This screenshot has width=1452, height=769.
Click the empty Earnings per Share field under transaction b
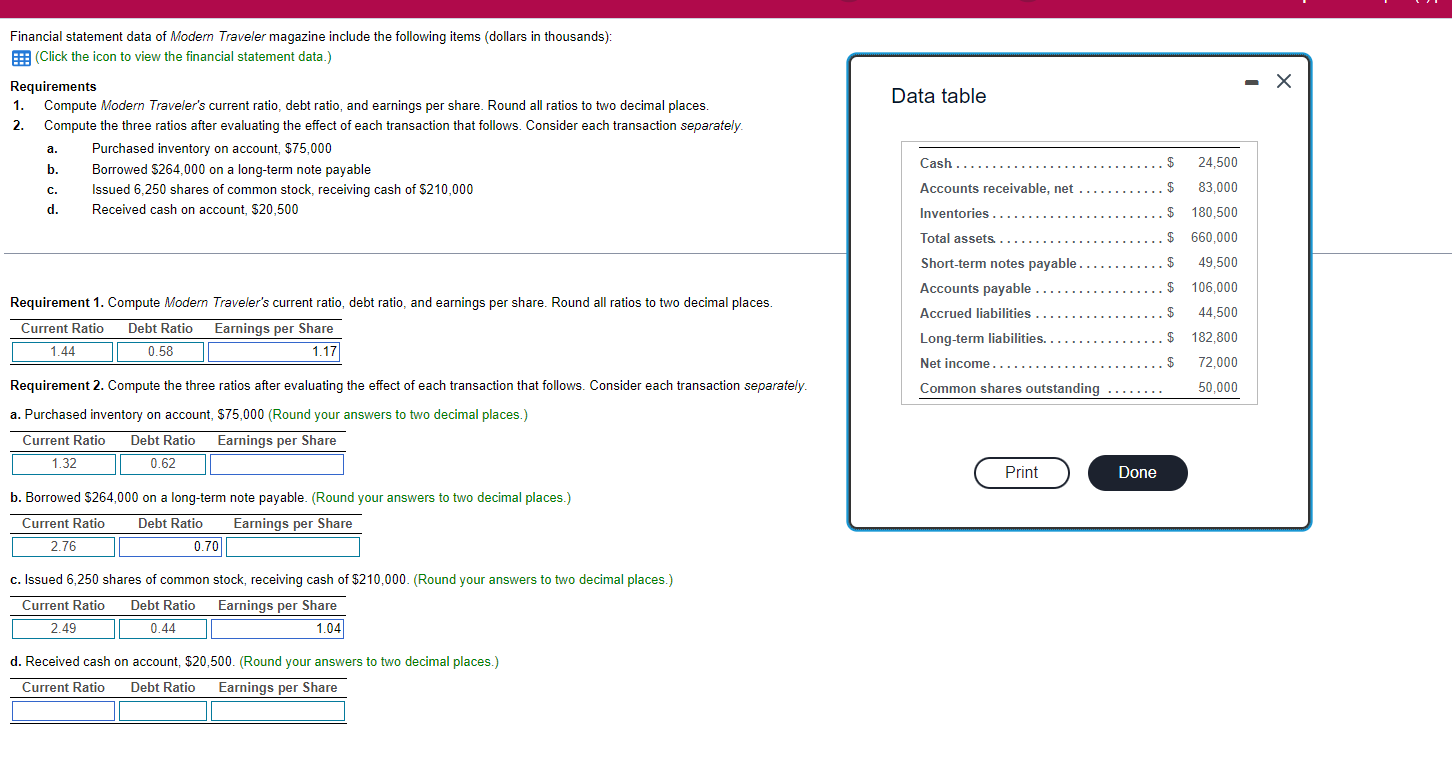292,546
